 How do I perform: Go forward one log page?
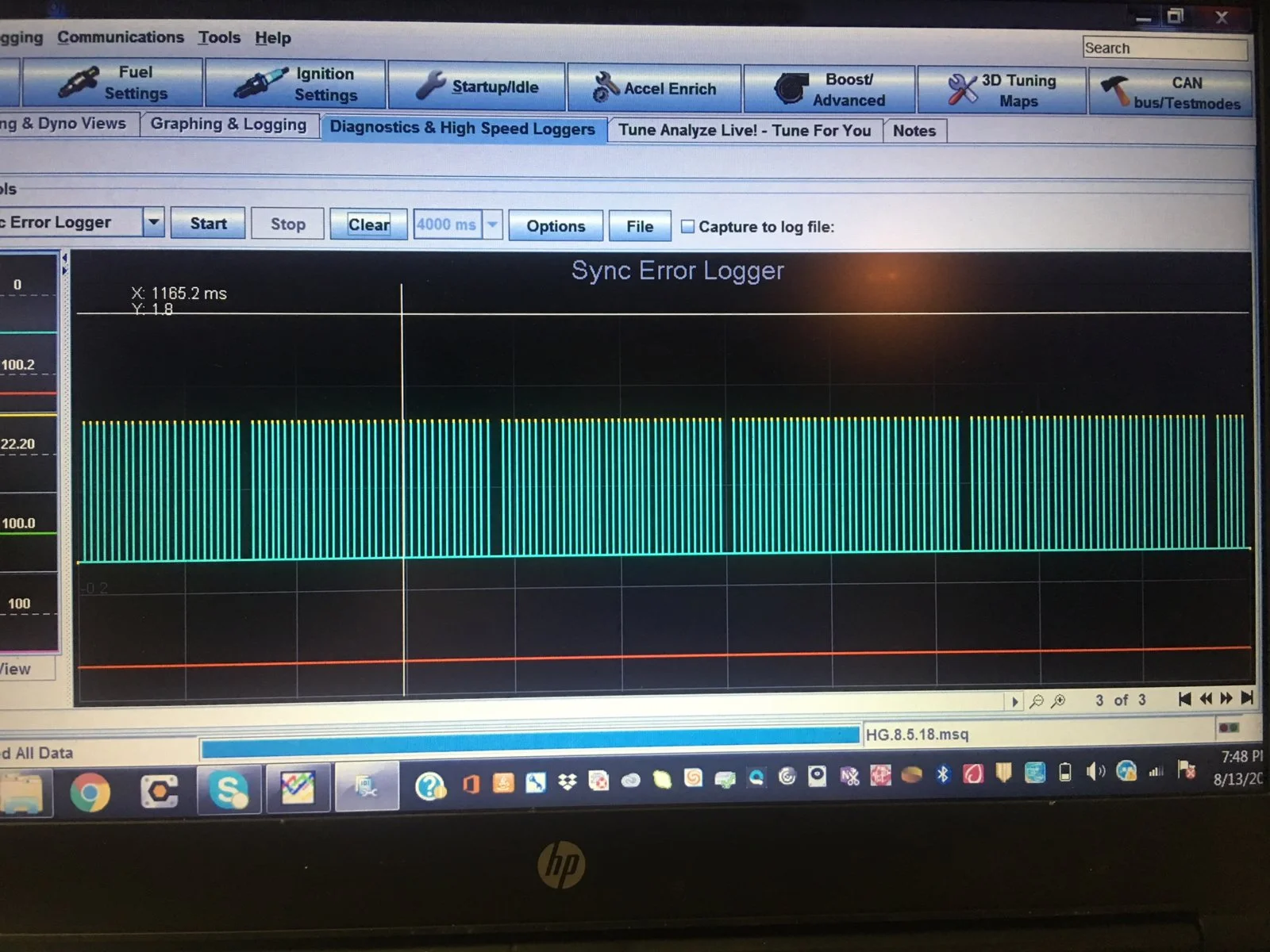pos(1226,699)
